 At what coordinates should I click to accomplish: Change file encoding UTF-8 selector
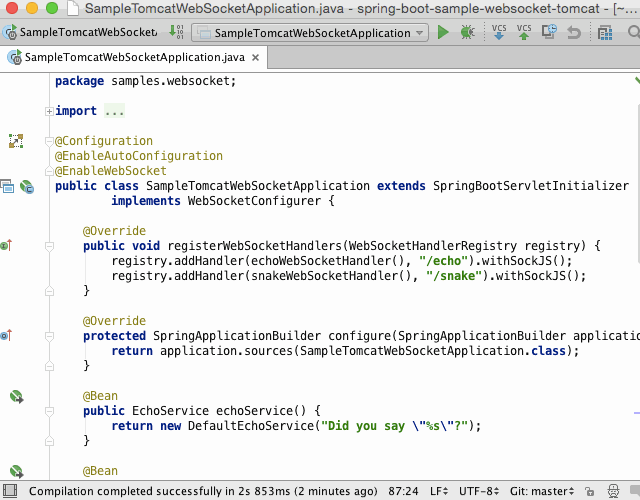479,491
